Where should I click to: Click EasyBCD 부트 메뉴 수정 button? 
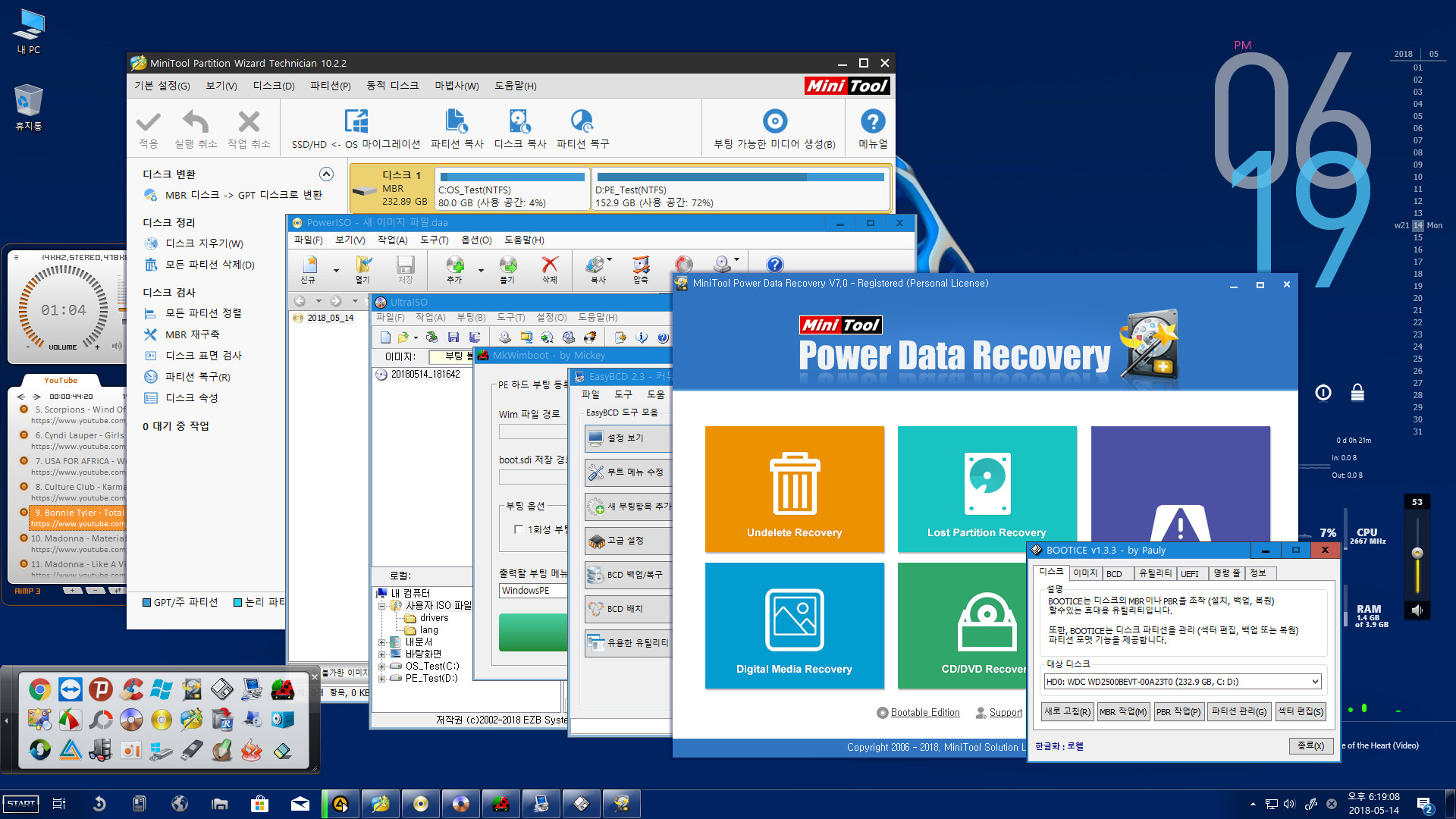pos(628,472)
